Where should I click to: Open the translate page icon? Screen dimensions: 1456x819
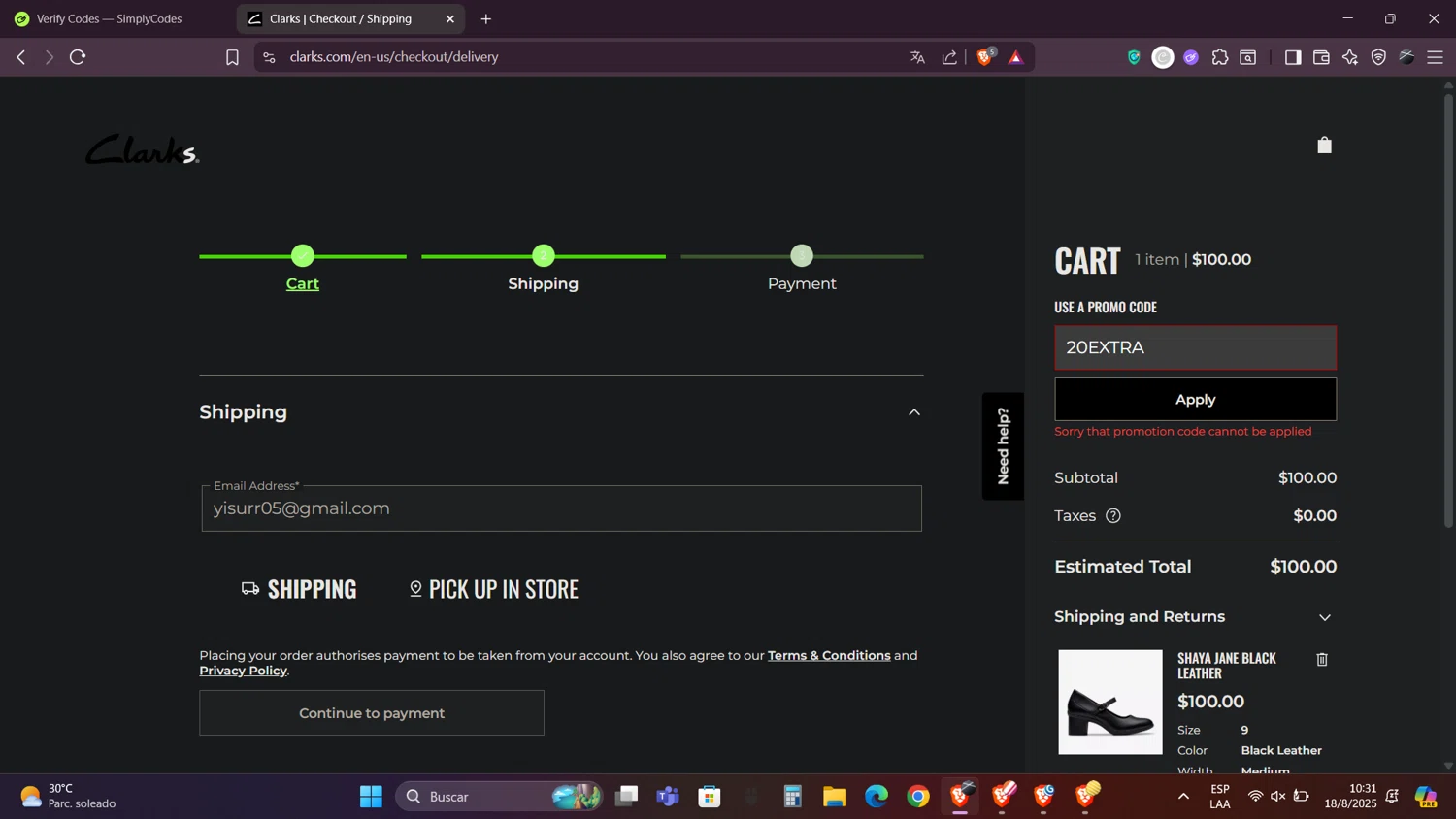[917, 57]
